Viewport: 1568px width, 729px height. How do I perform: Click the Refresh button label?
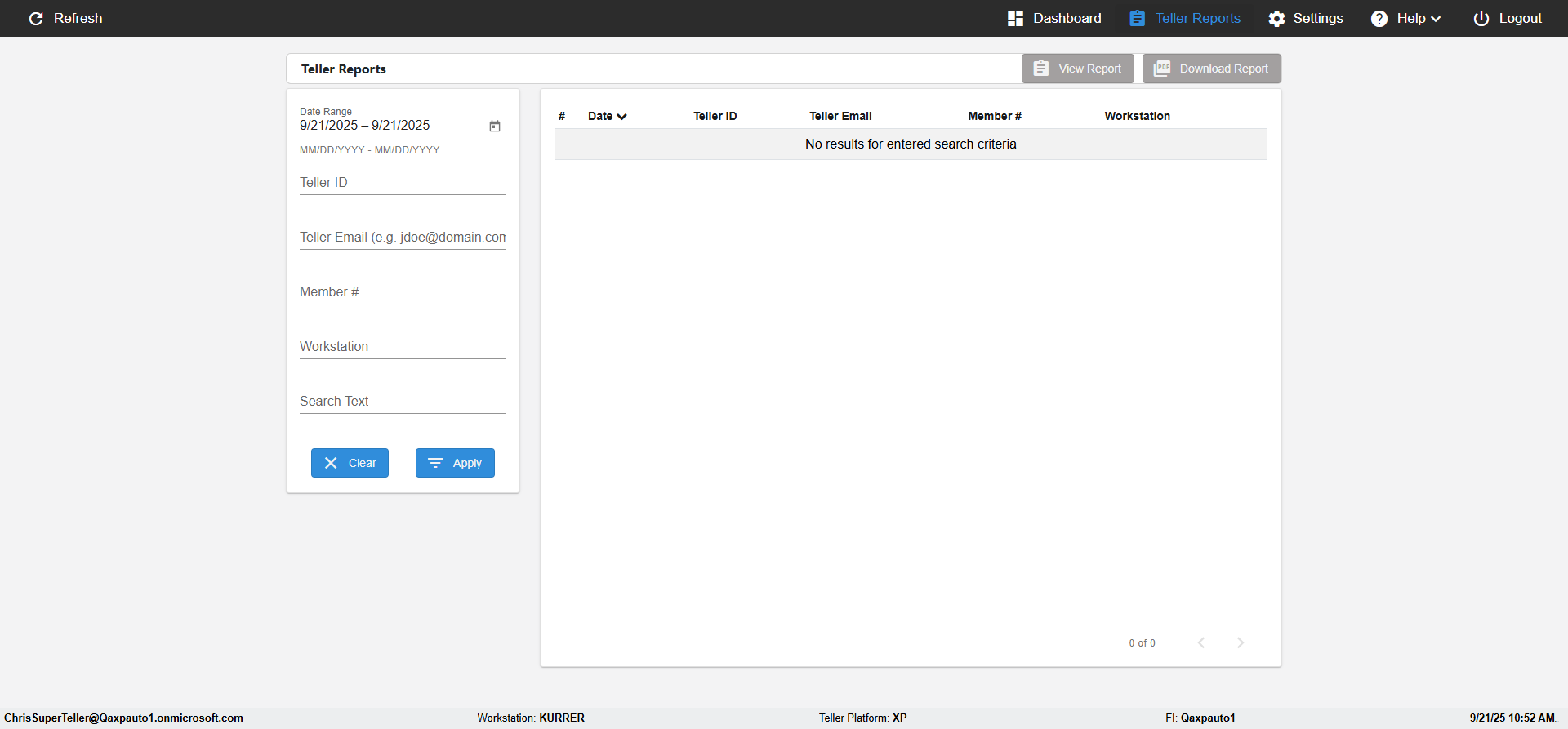coord(78,18)
